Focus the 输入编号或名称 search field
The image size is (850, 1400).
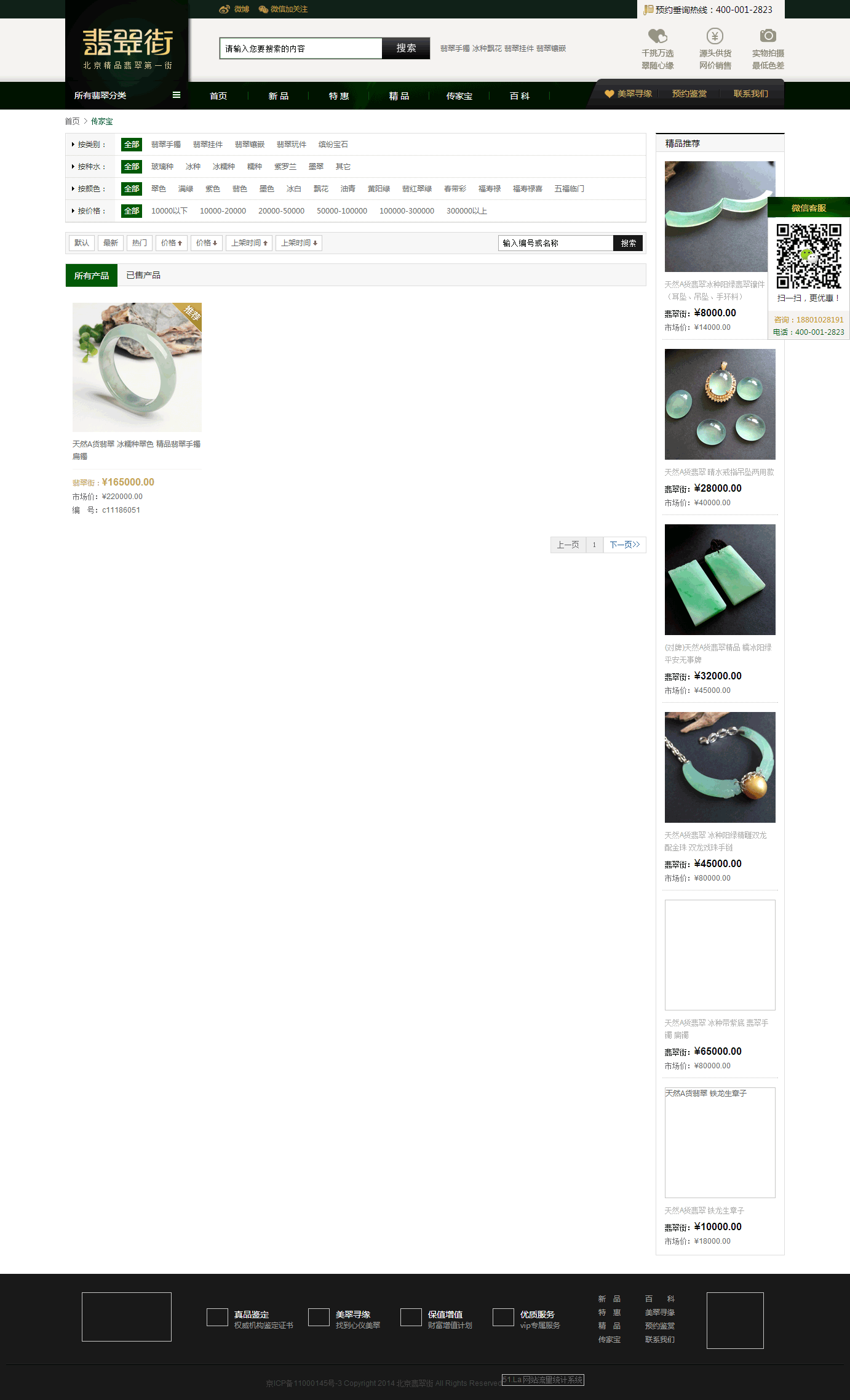click(x=556, y=243)
